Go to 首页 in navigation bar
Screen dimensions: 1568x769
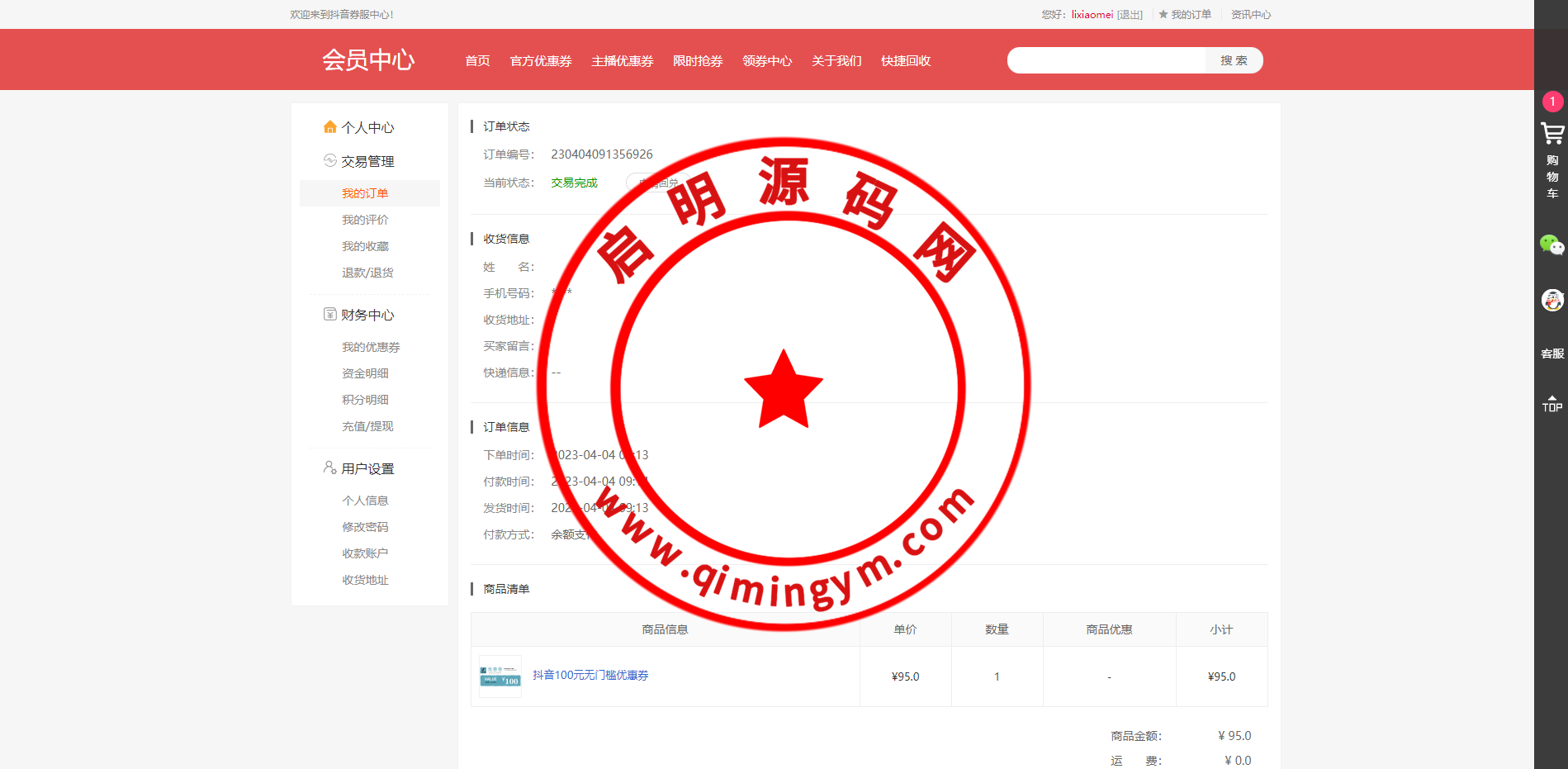point(477,61)
